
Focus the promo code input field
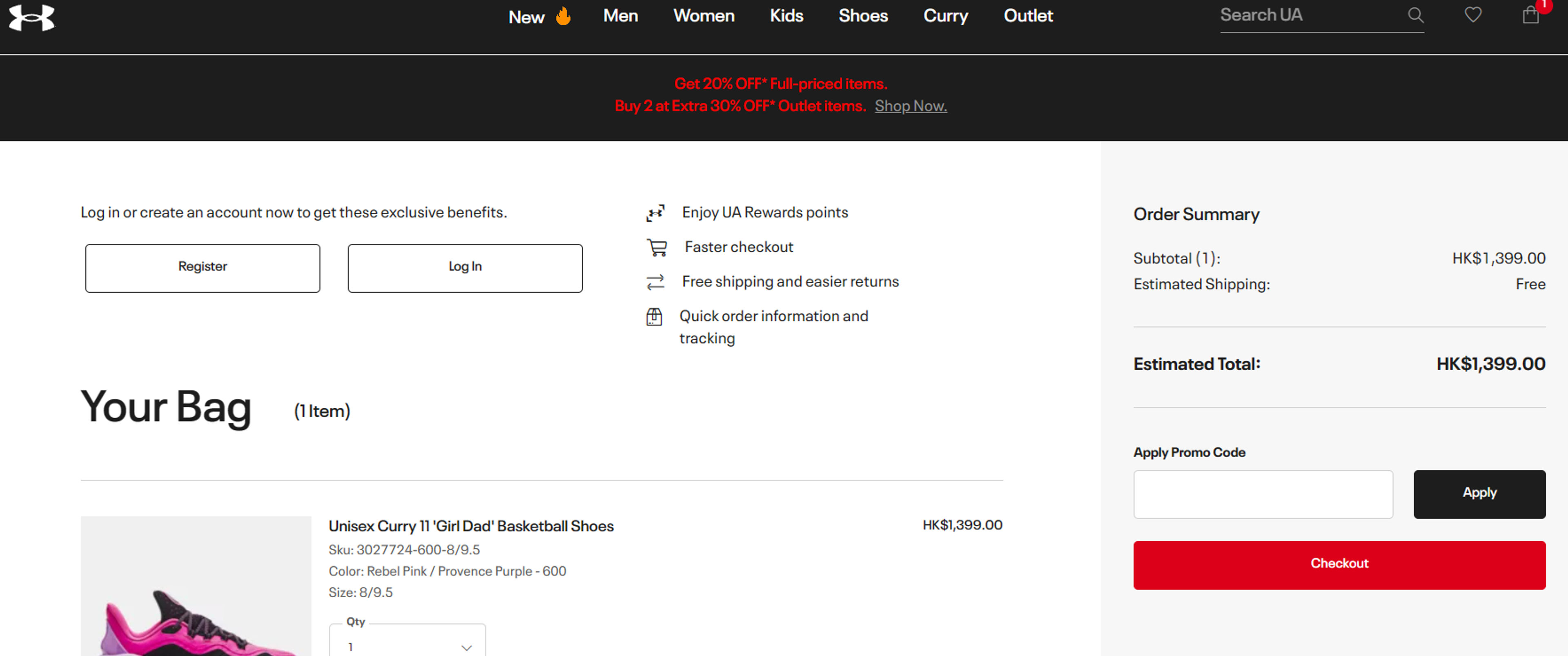[1263, 494]
